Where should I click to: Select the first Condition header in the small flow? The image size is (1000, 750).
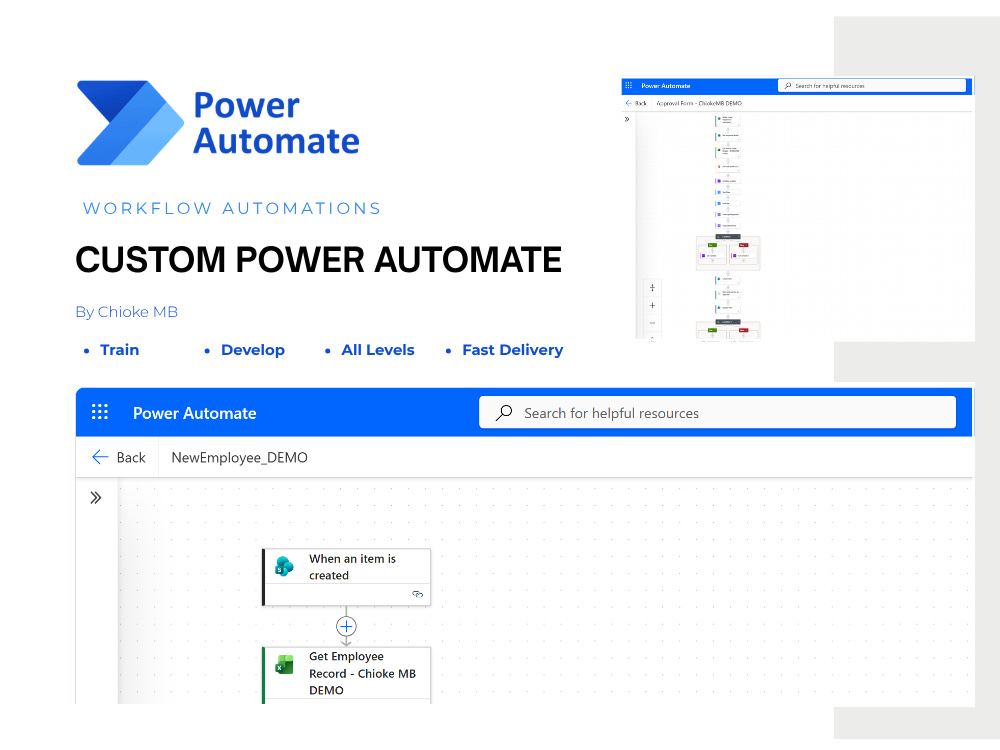pyautogui.click(x=727, y=237)
